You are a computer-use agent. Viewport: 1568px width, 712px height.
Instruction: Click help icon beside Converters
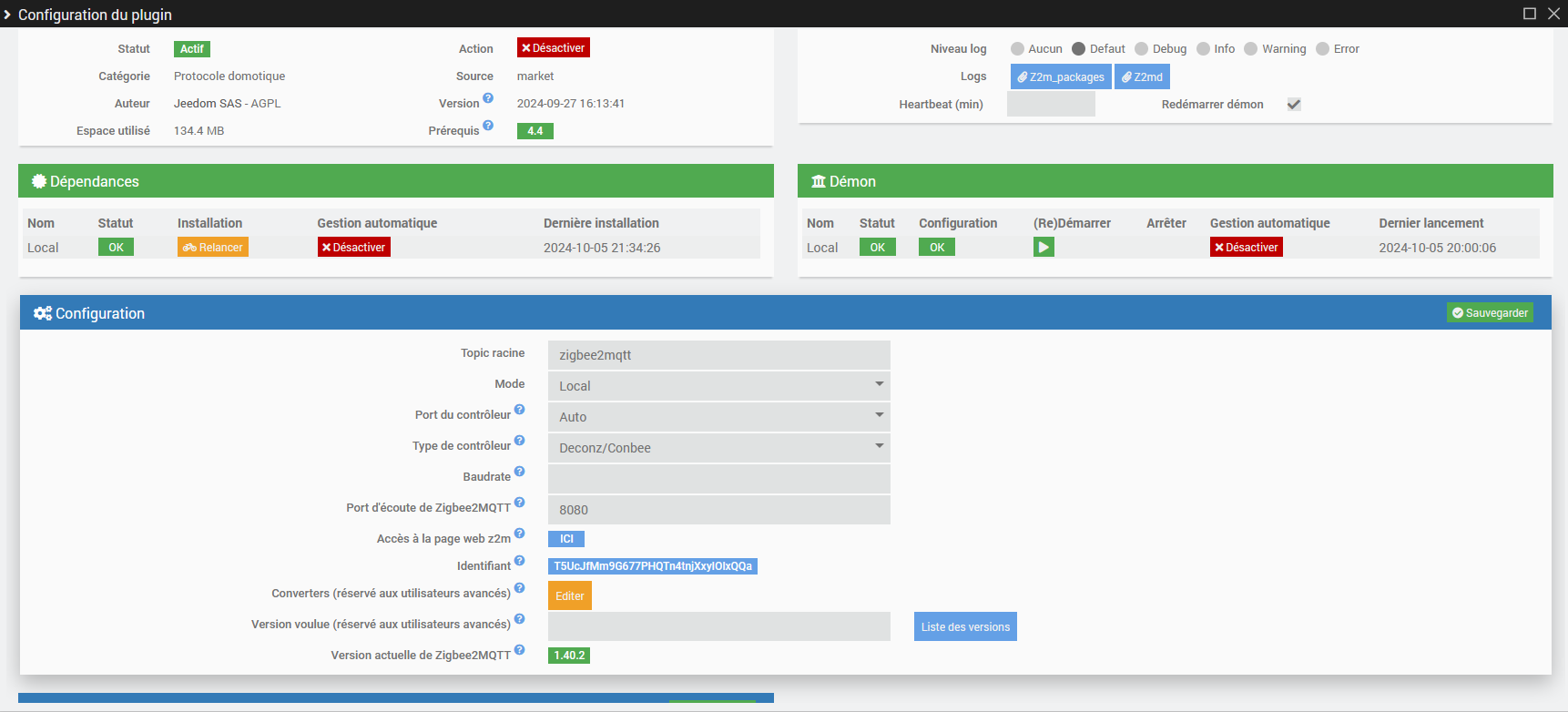tap(519, 588)
